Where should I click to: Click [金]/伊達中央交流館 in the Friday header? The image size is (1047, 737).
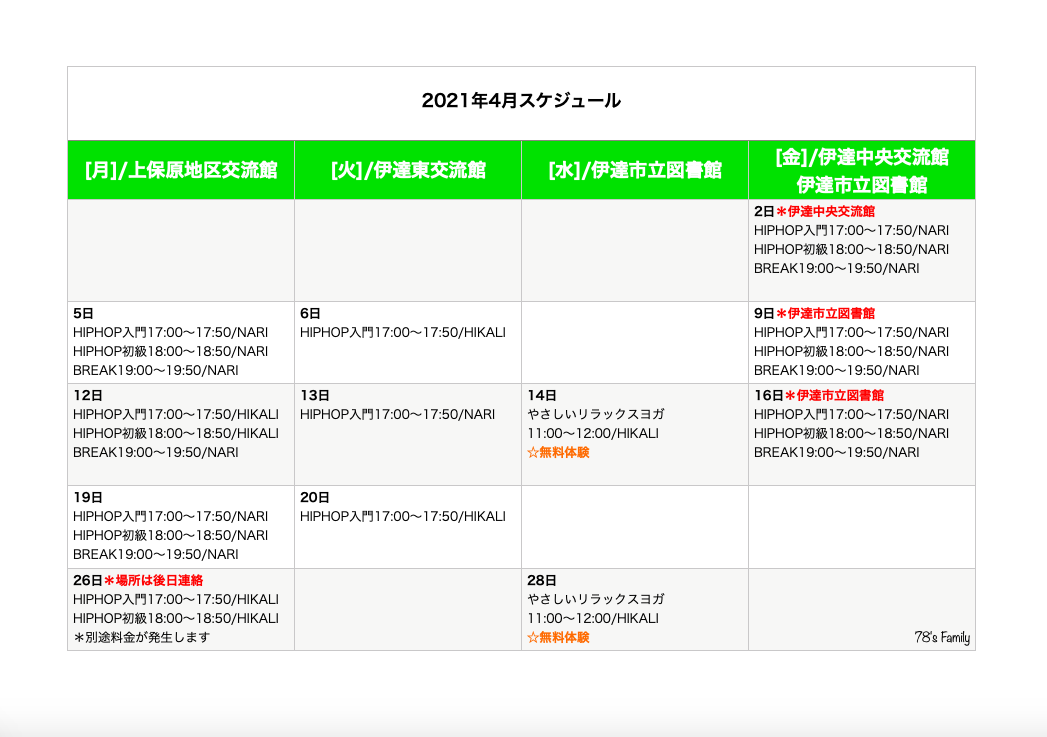click(x=862, y=157)
